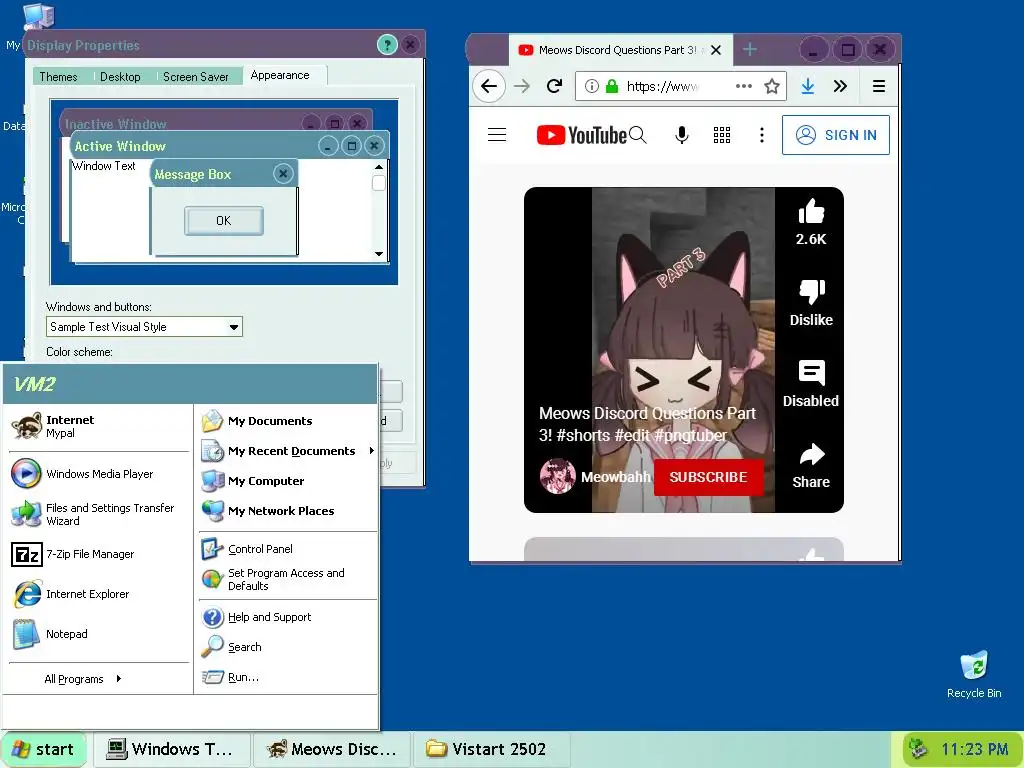Screen dimensions: 1024x768
Task: Click scroll up arrow in Active Window preview
Action: point(379,167)
